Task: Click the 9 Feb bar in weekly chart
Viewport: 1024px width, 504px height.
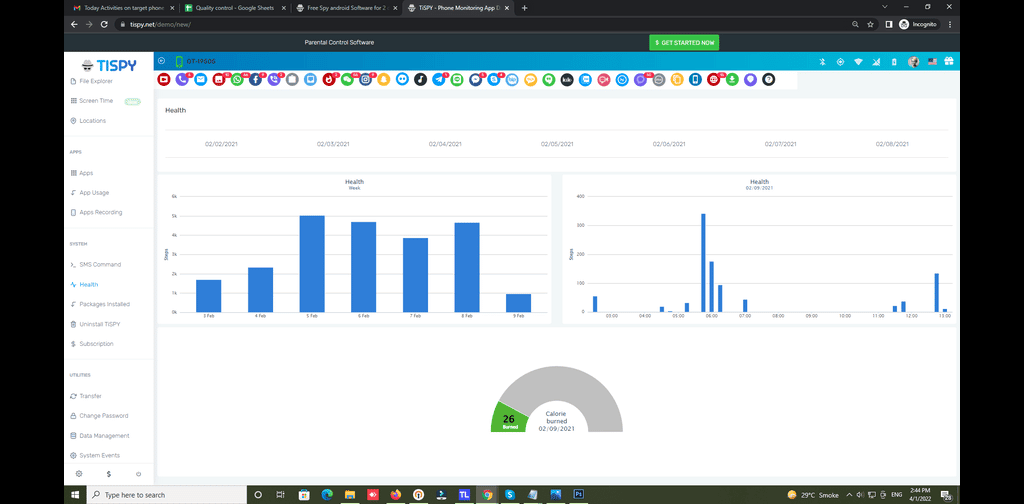Action: point(519,303)
